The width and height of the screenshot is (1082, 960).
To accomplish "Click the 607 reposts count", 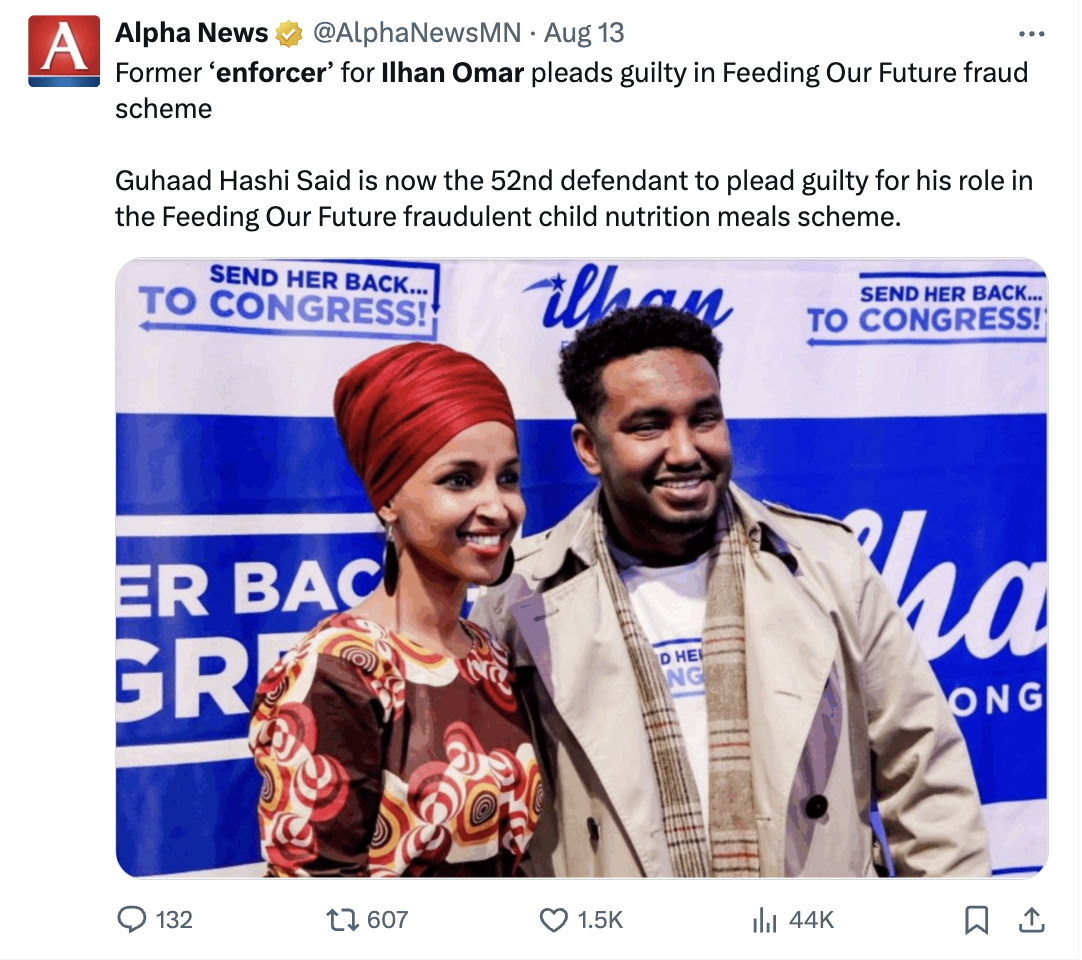I will tap(388, 919).
